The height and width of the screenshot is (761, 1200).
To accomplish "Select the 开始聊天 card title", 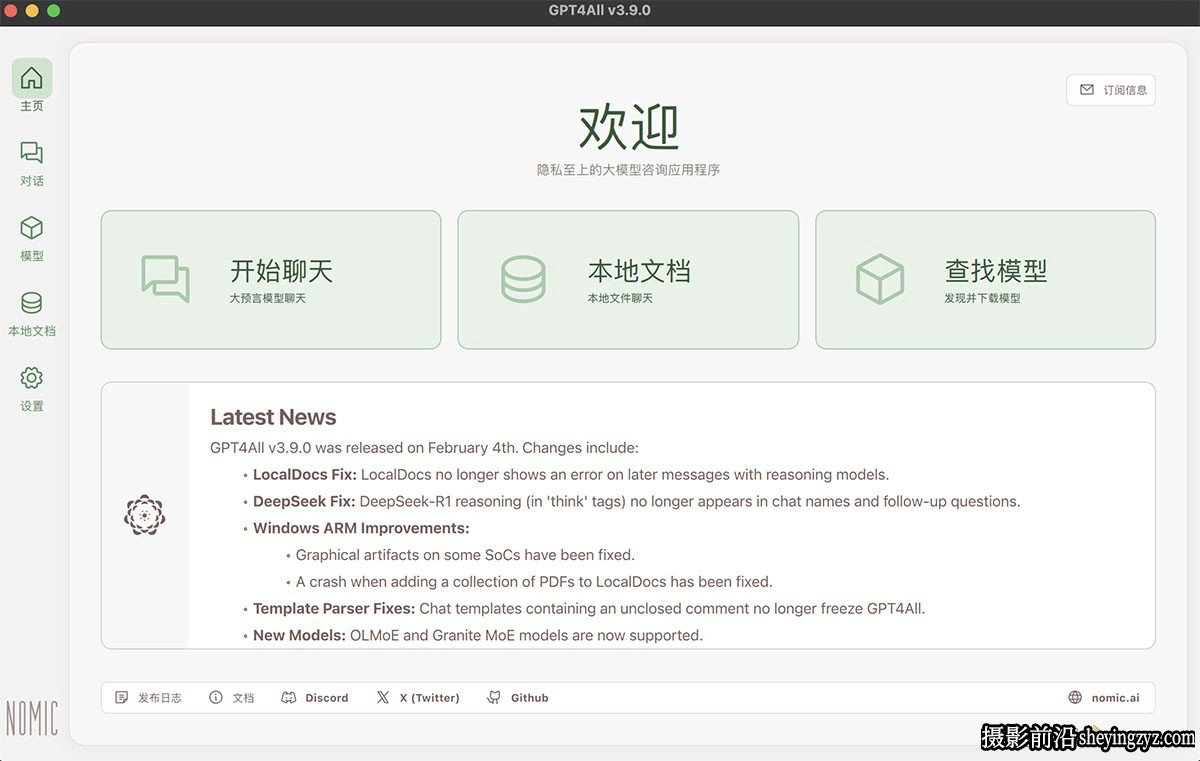I will (x=281, y=271).
